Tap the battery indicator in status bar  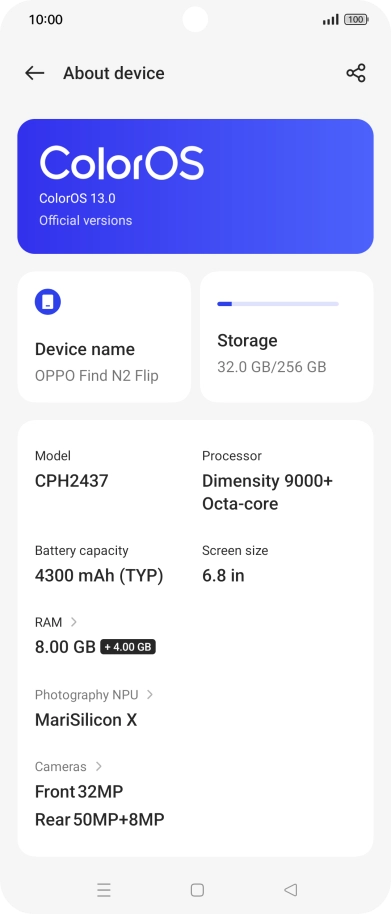point(355,20)
